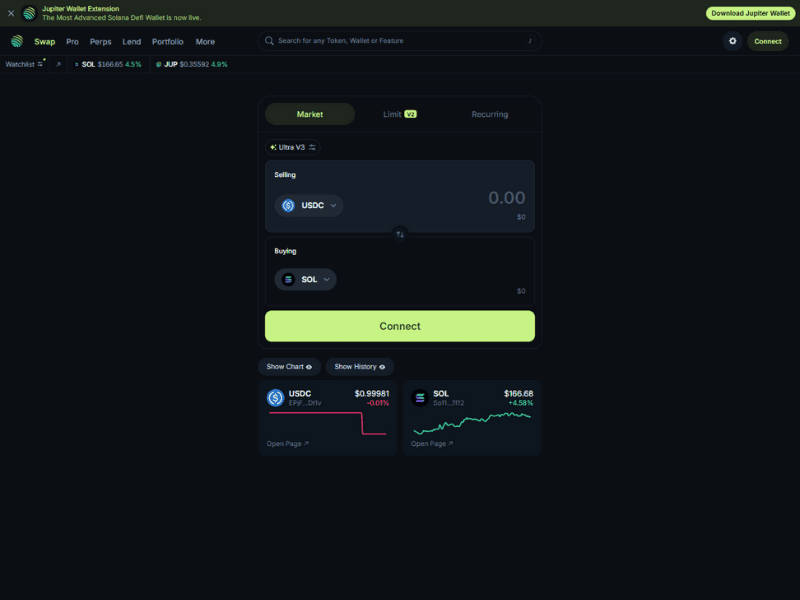Click the swap direction arrows between Selling and Buying
Image resolution: width=800 pixels, height=600 pixels.
[x=400, y=234]
